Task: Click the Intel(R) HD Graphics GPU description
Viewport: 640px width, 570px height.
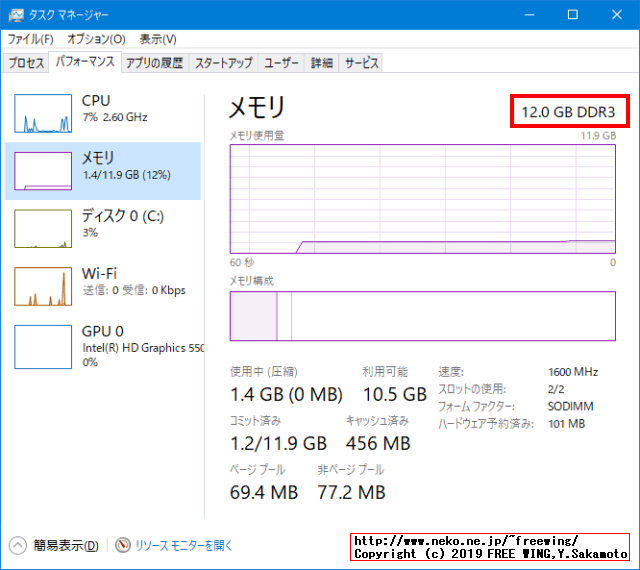Action: [x=143, y=348]
